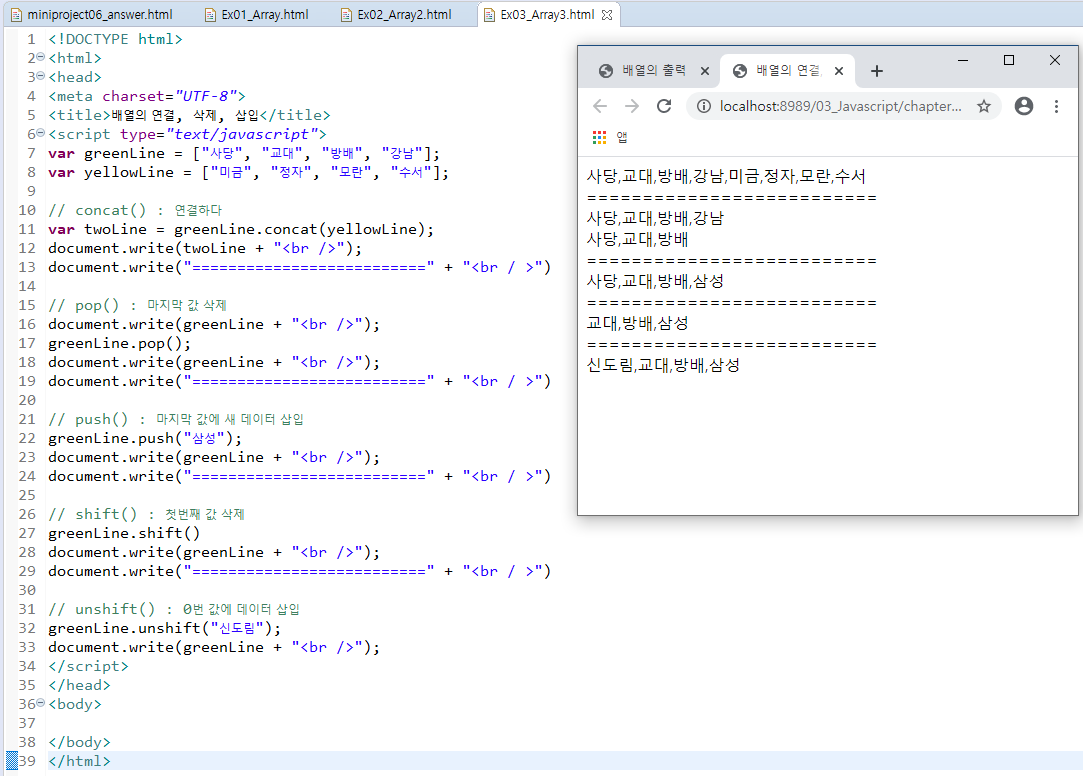
Task: Close the 배열의 연결 browser tab
Action: (838, 70)
